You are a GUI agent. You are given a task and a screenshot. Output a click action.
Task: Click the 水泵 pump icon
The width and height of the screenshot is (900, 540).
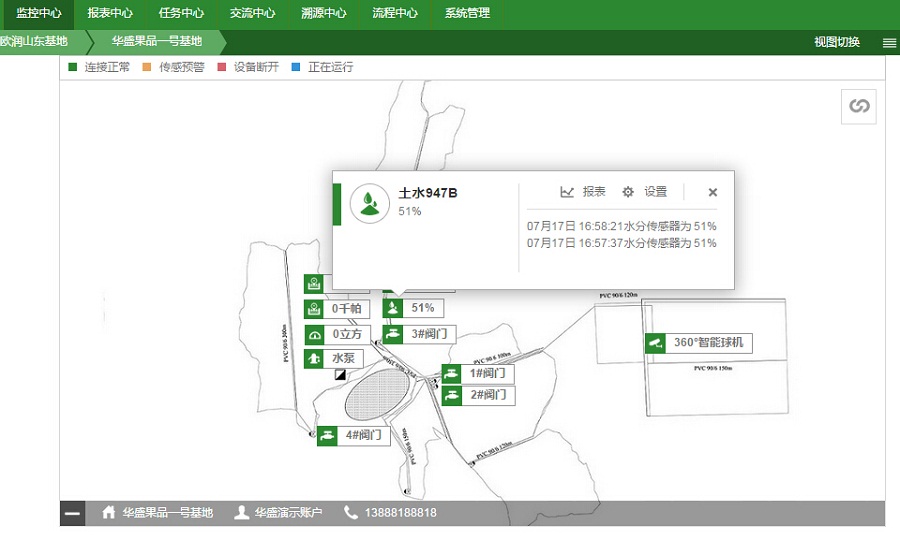tap(314, 358)
